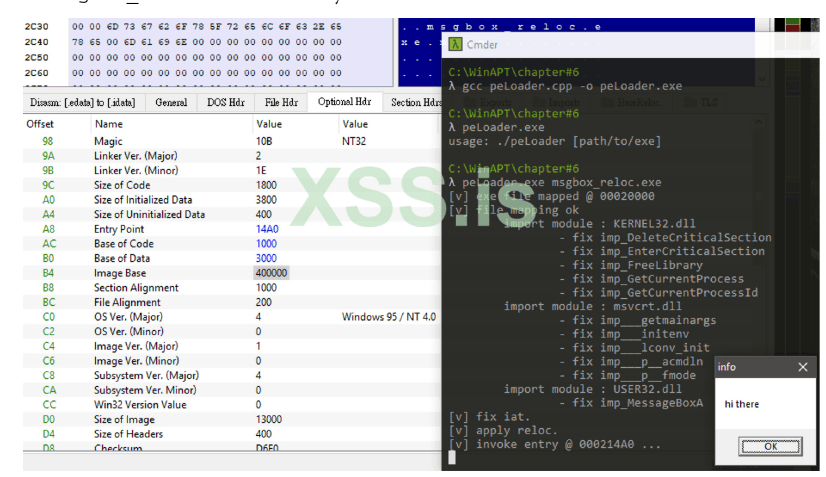This screenshot has height=477, width=826.
Task: Select the Subsystem Ver. (Major) row
Action: tap(230, 375)
